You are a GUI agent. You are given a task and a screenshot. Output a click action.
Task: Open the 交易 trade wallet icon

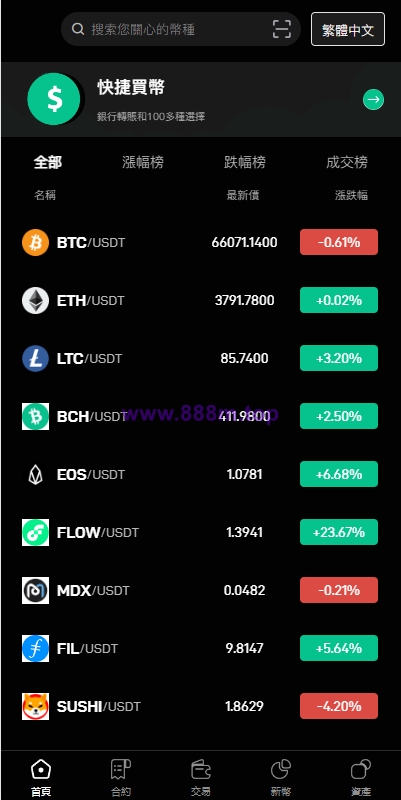point(201,769)
